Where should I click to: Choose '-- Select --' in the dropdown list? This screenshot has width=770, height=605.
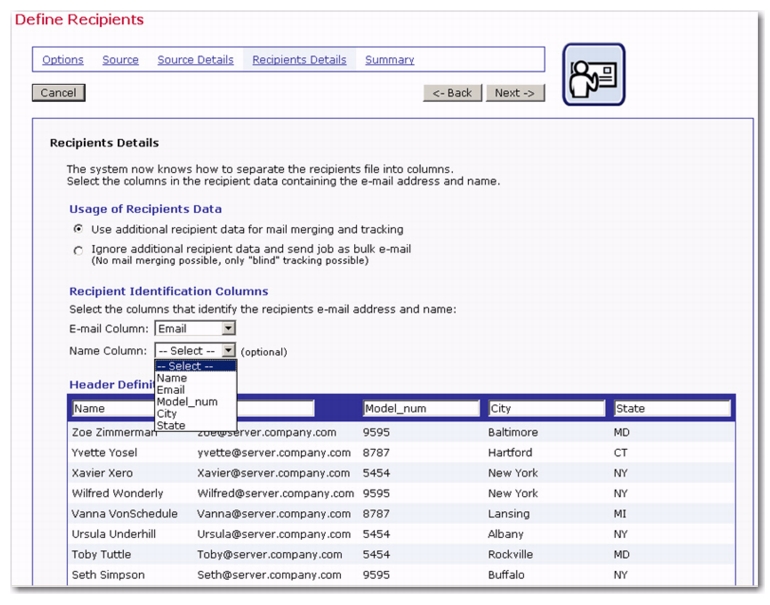pos(195,366)
